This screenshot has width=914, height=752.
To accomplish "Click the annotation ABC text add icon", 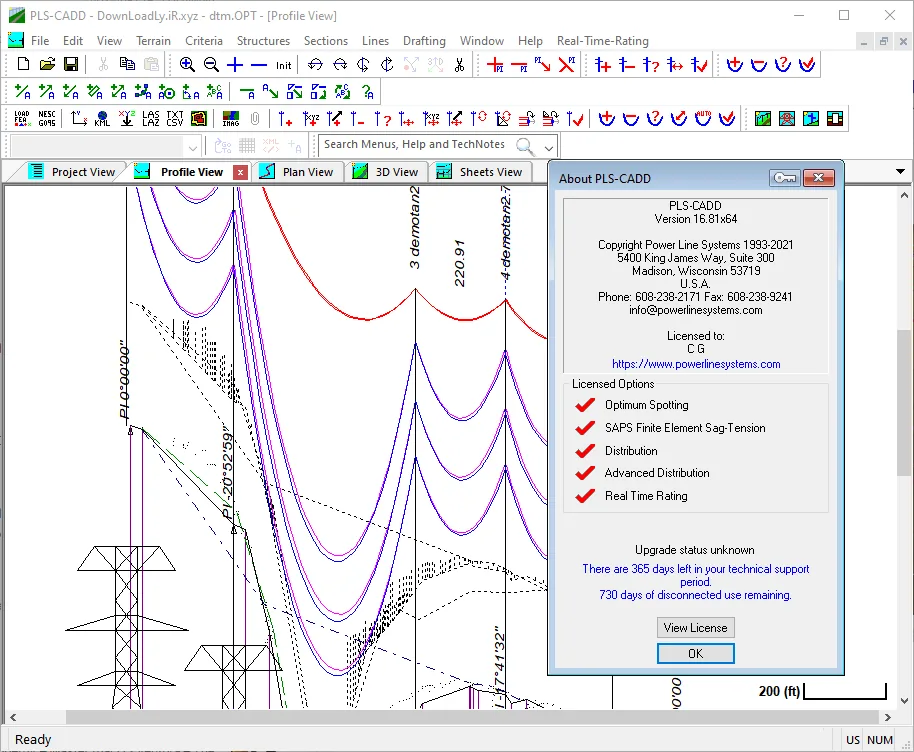I will click(x=215, y=92).
